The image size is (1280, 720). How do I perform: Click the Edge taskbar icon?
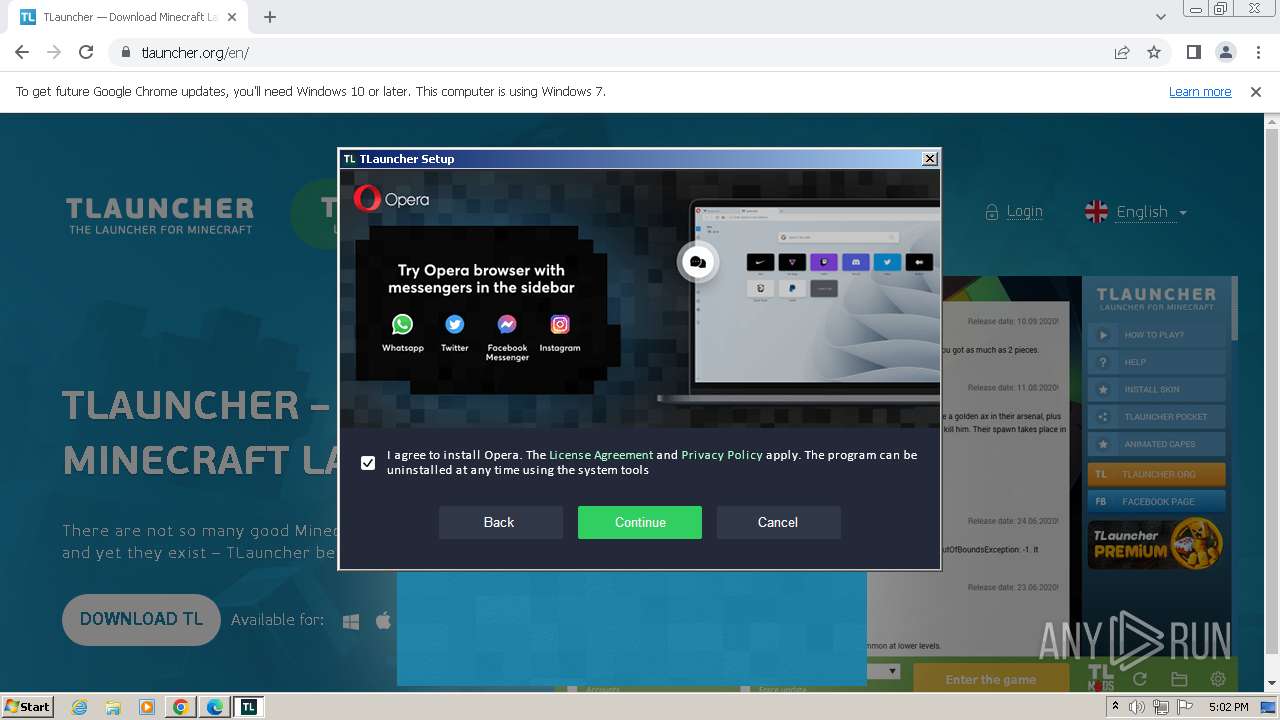tap(215, 707)
